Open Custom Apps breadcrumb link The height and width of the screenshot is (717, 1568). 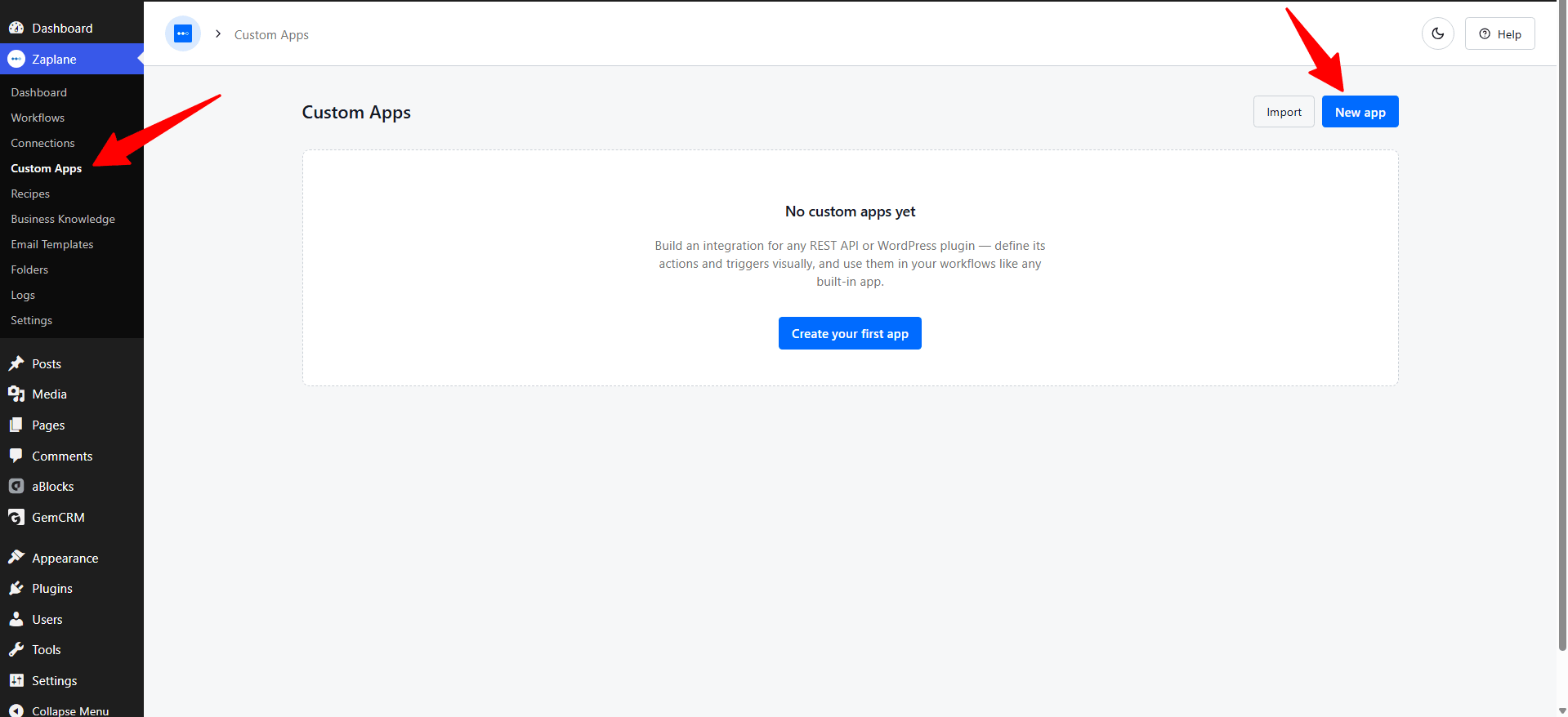[x=271, y=34]
